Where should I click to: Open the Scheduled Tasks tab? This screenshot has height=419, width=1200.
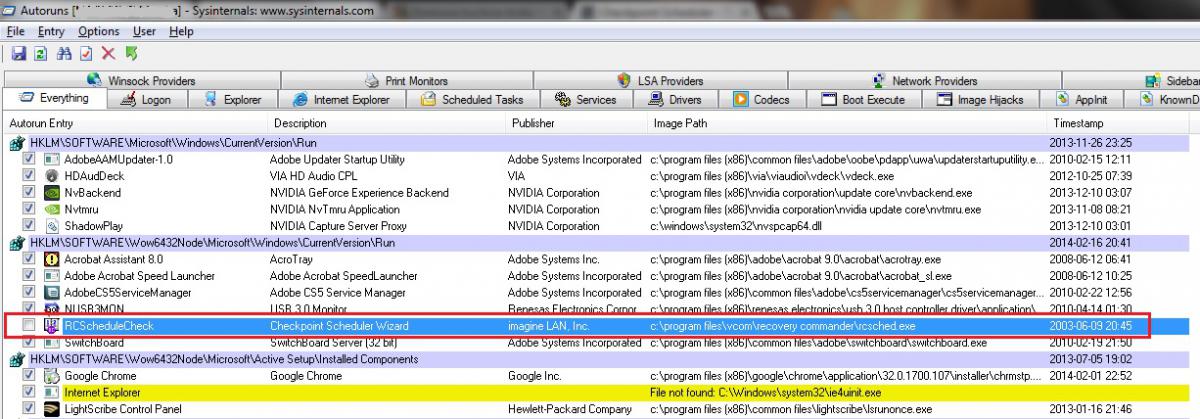click(x=473, y=100)
